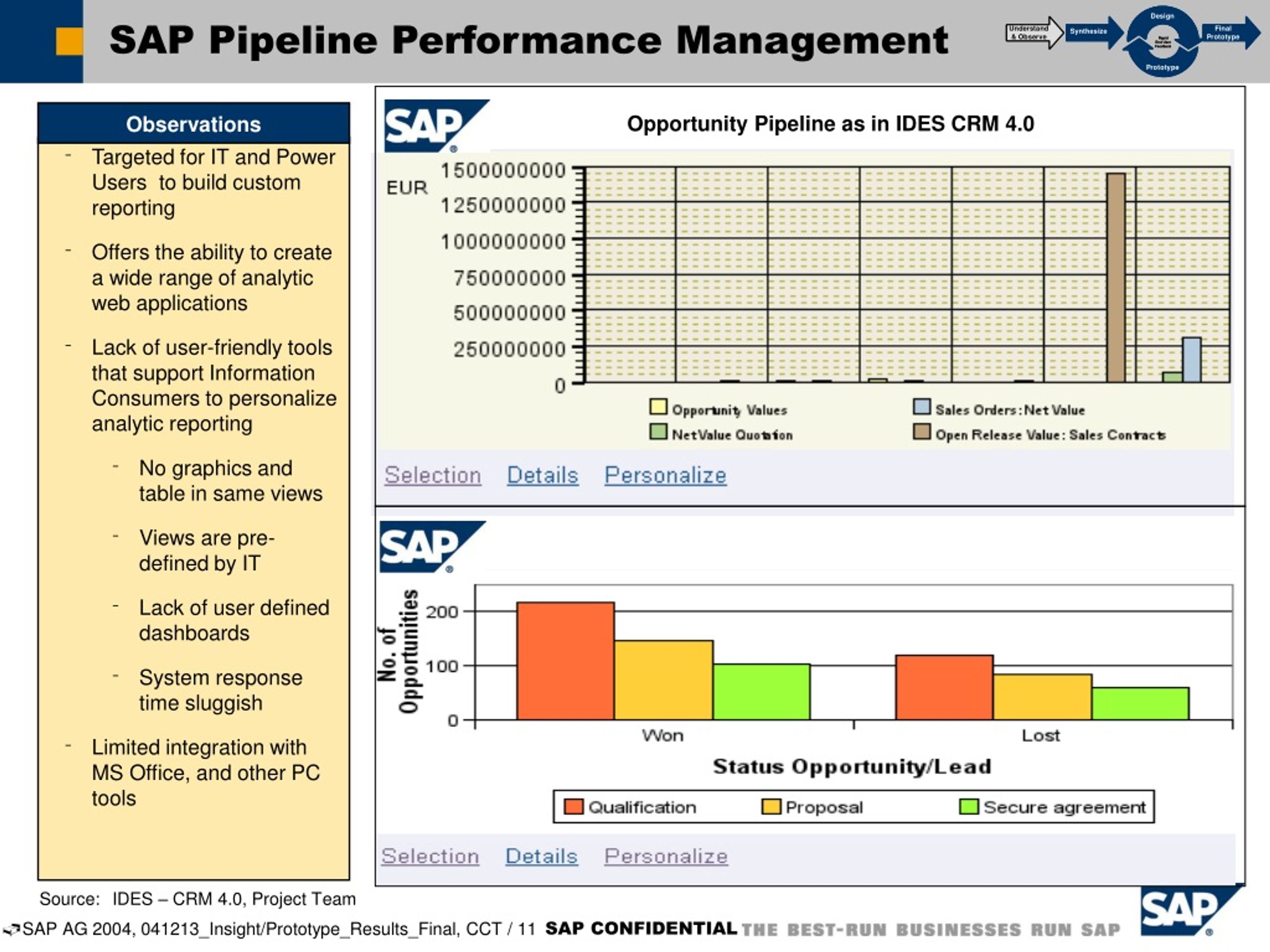
Task: Click the SAP Pipeline Performance Management title
Action: pyautogui.click(x=529, y=41)
